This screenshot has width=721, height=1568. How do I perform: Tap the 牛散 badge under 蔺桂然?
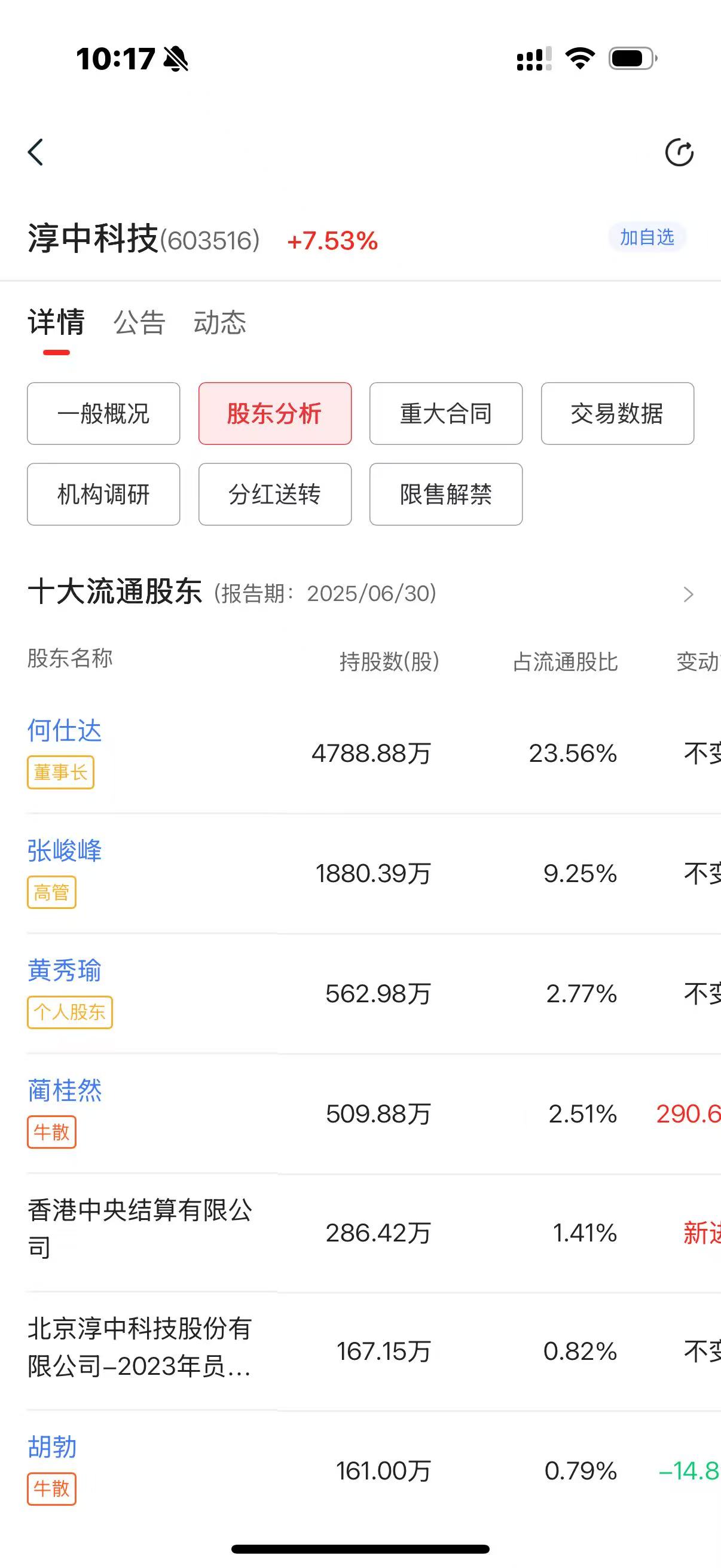pos(52,1132)
